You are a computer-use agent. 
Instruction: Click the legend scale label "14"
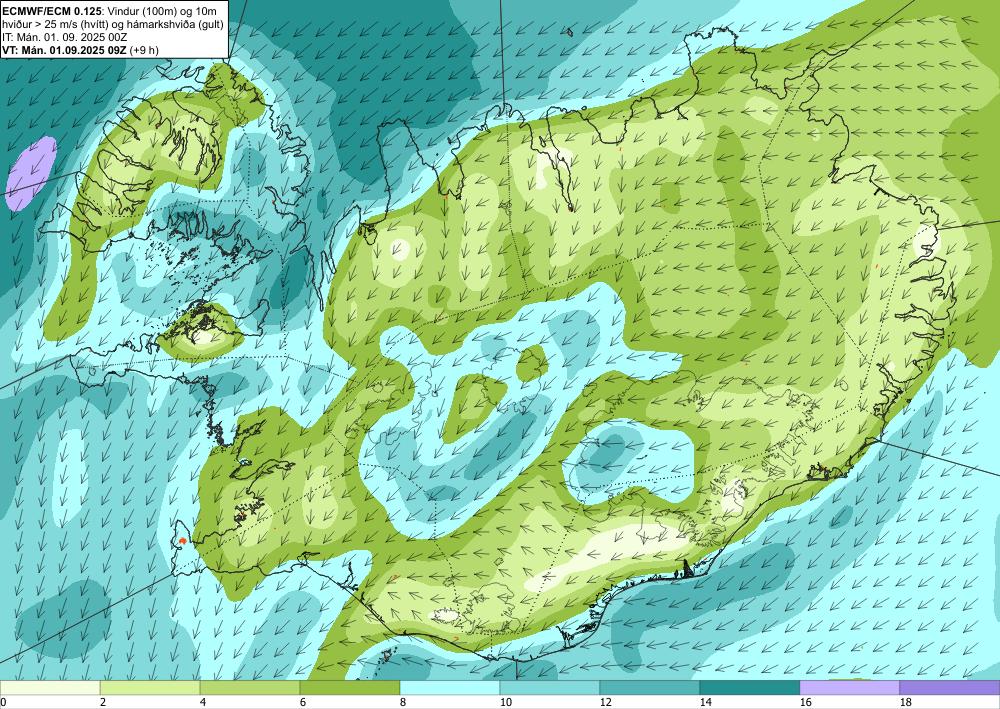coord(706,703)
